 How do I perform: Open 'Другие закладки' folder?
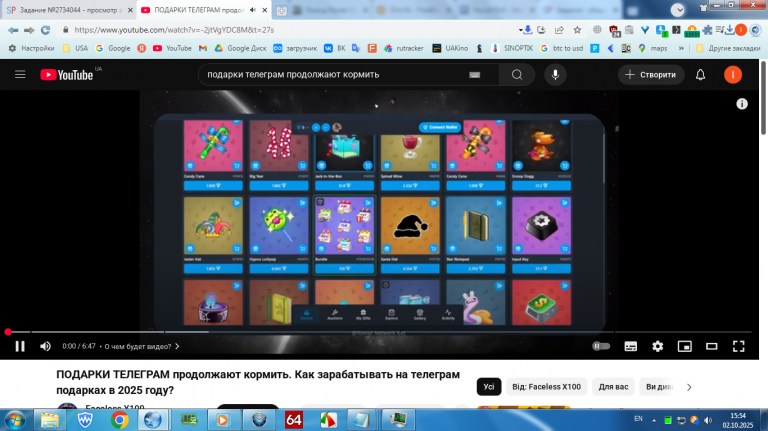(728, 48)
